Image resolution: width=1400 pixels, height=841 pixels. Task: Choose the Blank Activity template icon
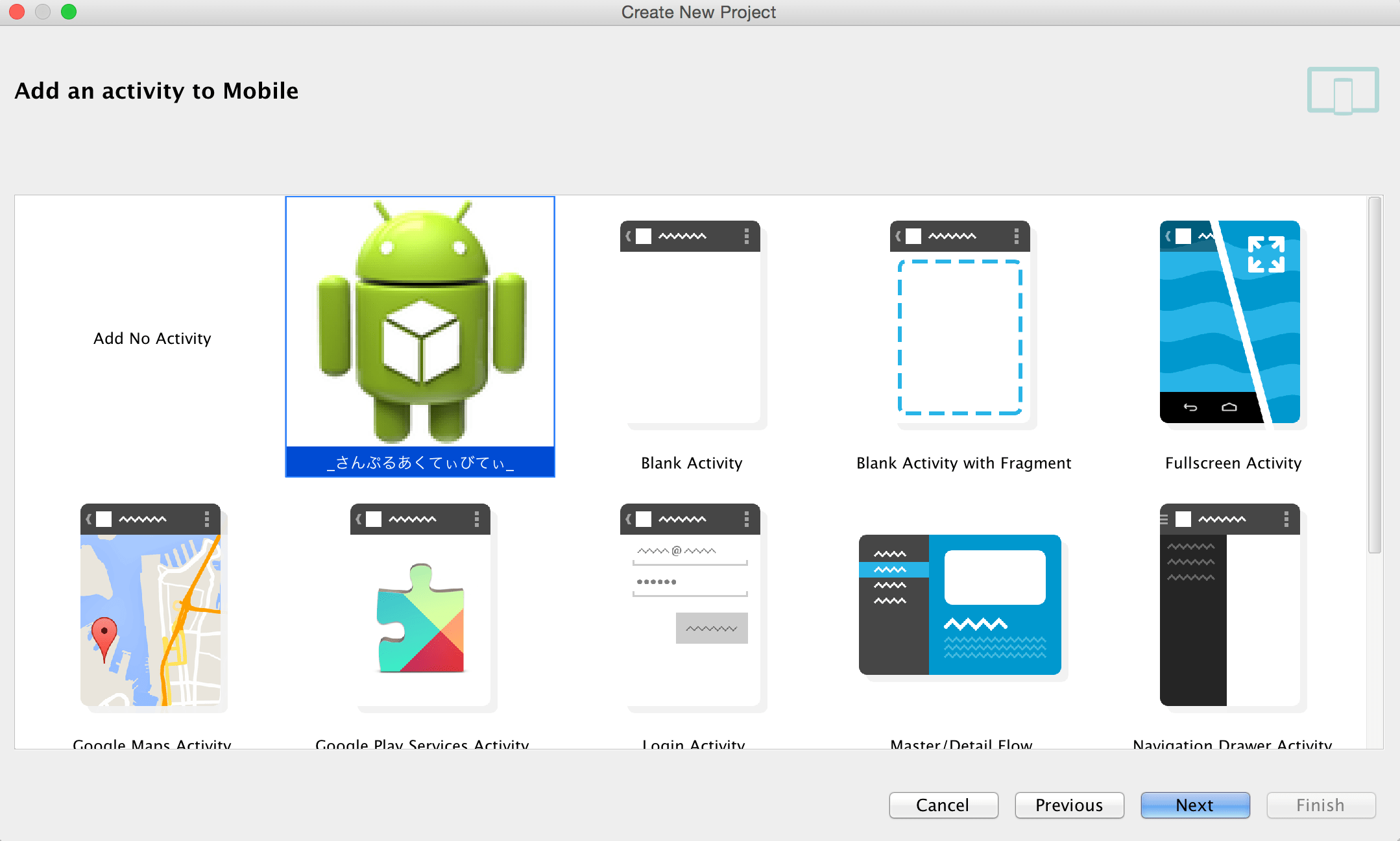tap(691, 323)
